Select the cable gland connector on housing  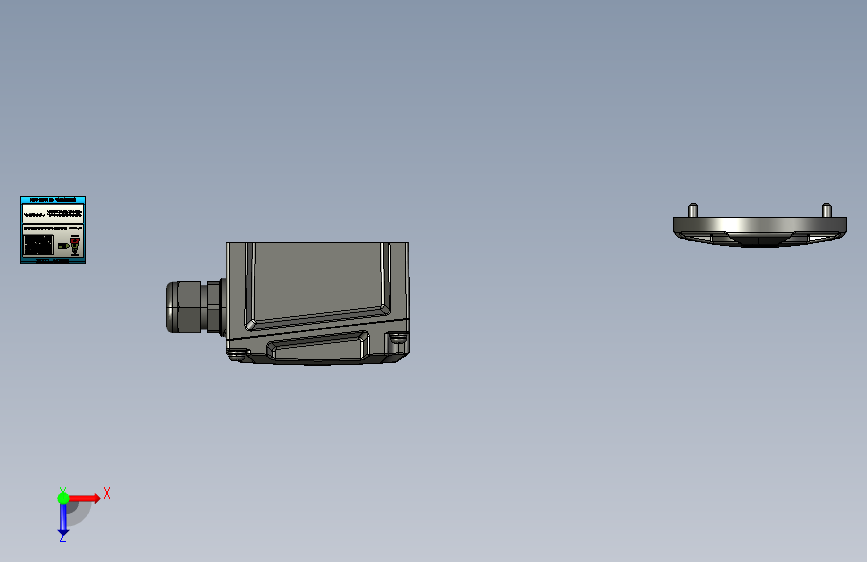(195, 307)
